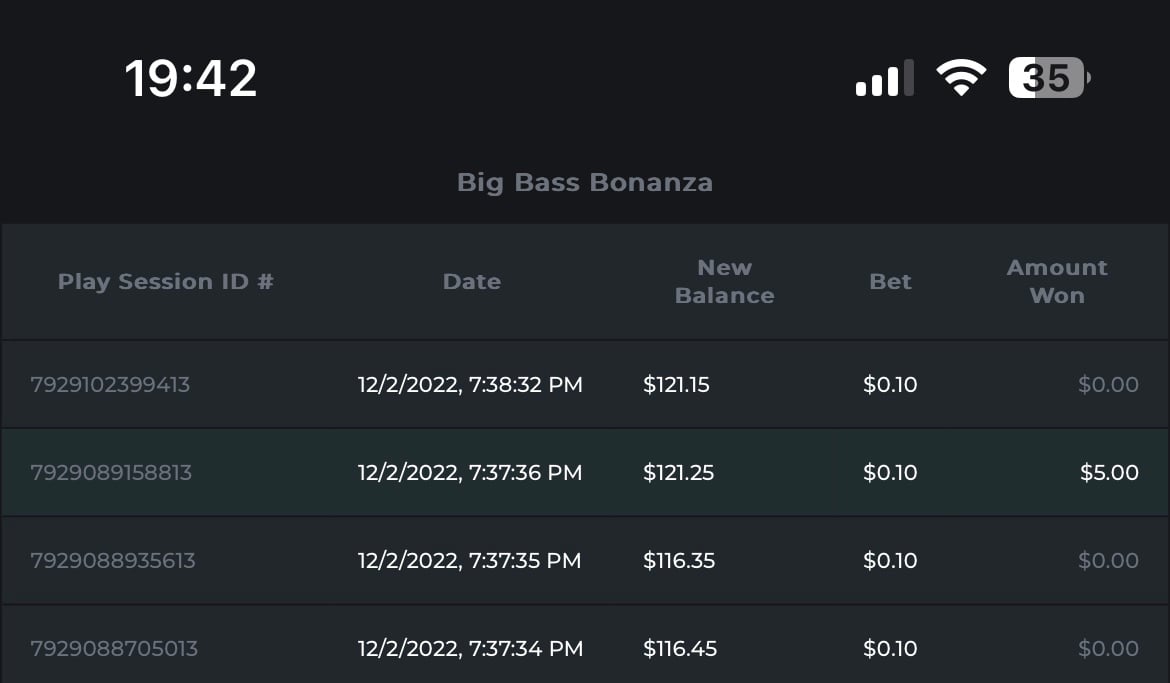Click the $121.25 new balance value
This screenshot has width=1170, height=683.
point(679,473)
